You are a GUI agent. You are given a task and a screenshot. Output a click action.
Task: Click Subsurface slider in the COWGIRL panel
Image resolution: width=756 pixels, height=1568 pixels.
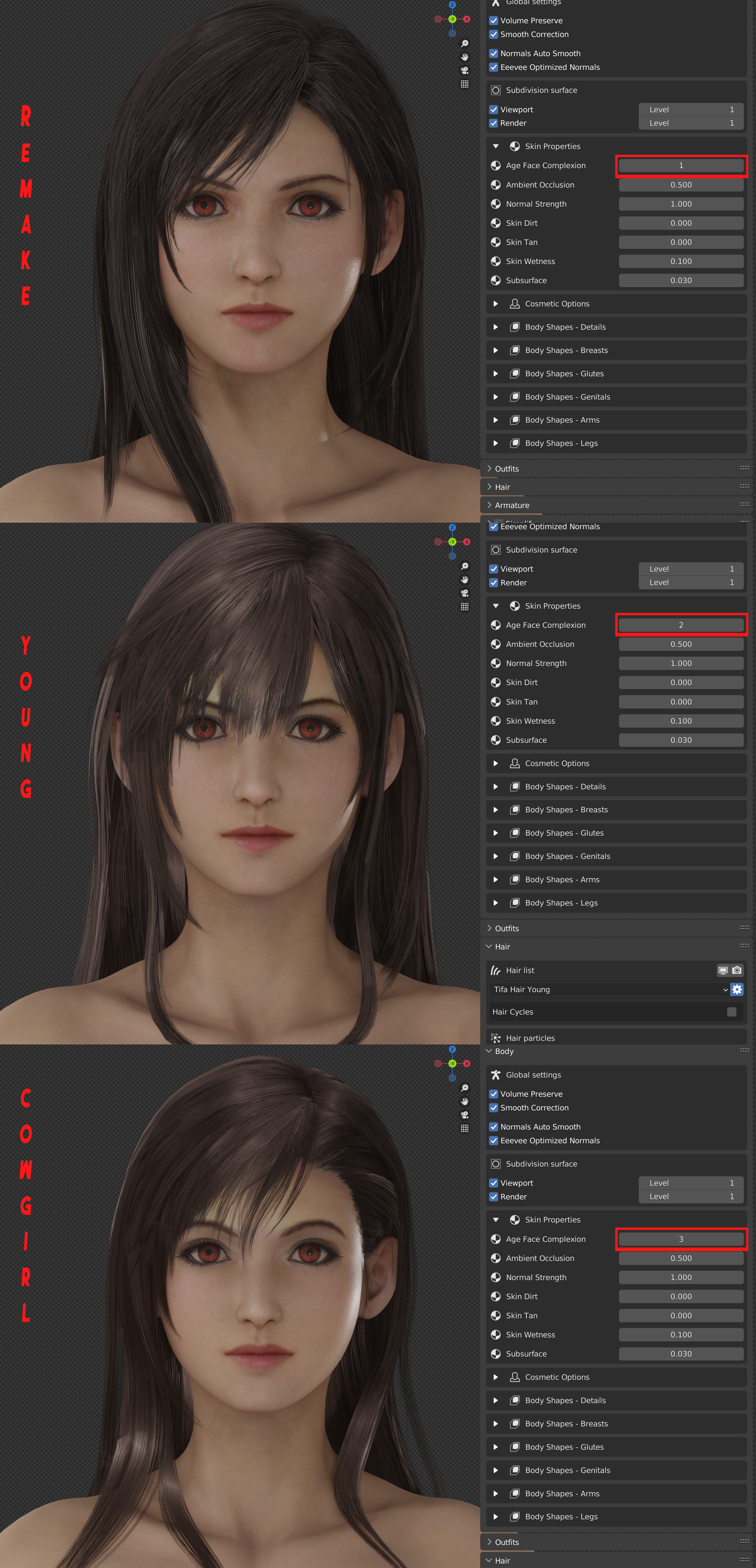(681, 1354)
